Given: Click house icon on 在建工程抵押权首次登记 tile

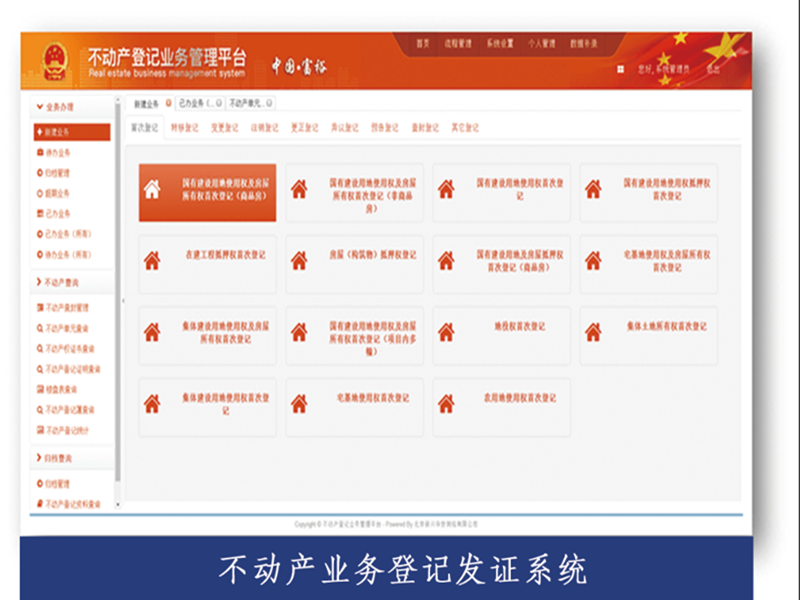Looking at the screenshot, I should coord(152,260).
